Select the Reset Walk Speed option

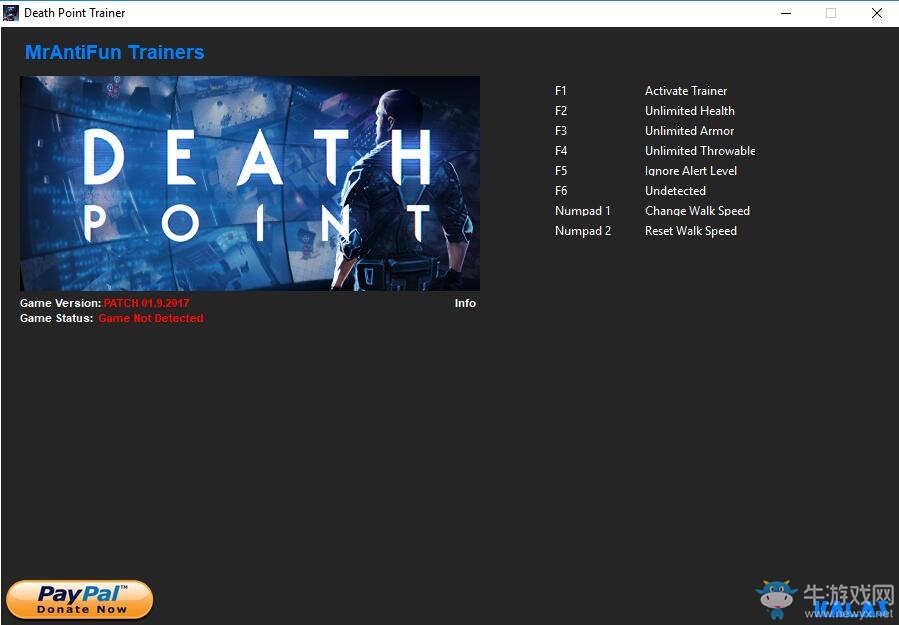[x=691, y=231]
